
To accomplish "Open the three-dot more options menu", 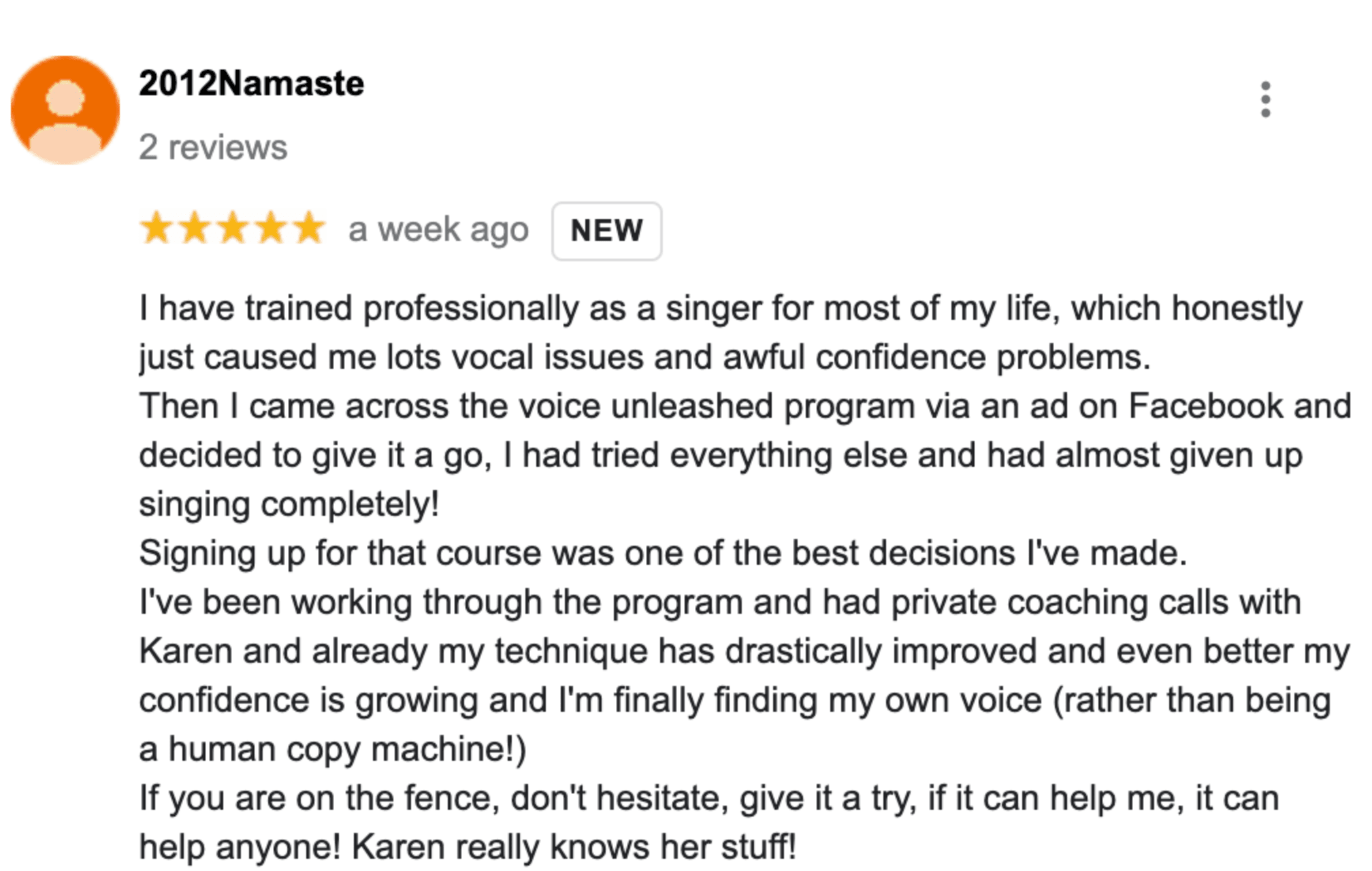I will [x=1265, y=99].
